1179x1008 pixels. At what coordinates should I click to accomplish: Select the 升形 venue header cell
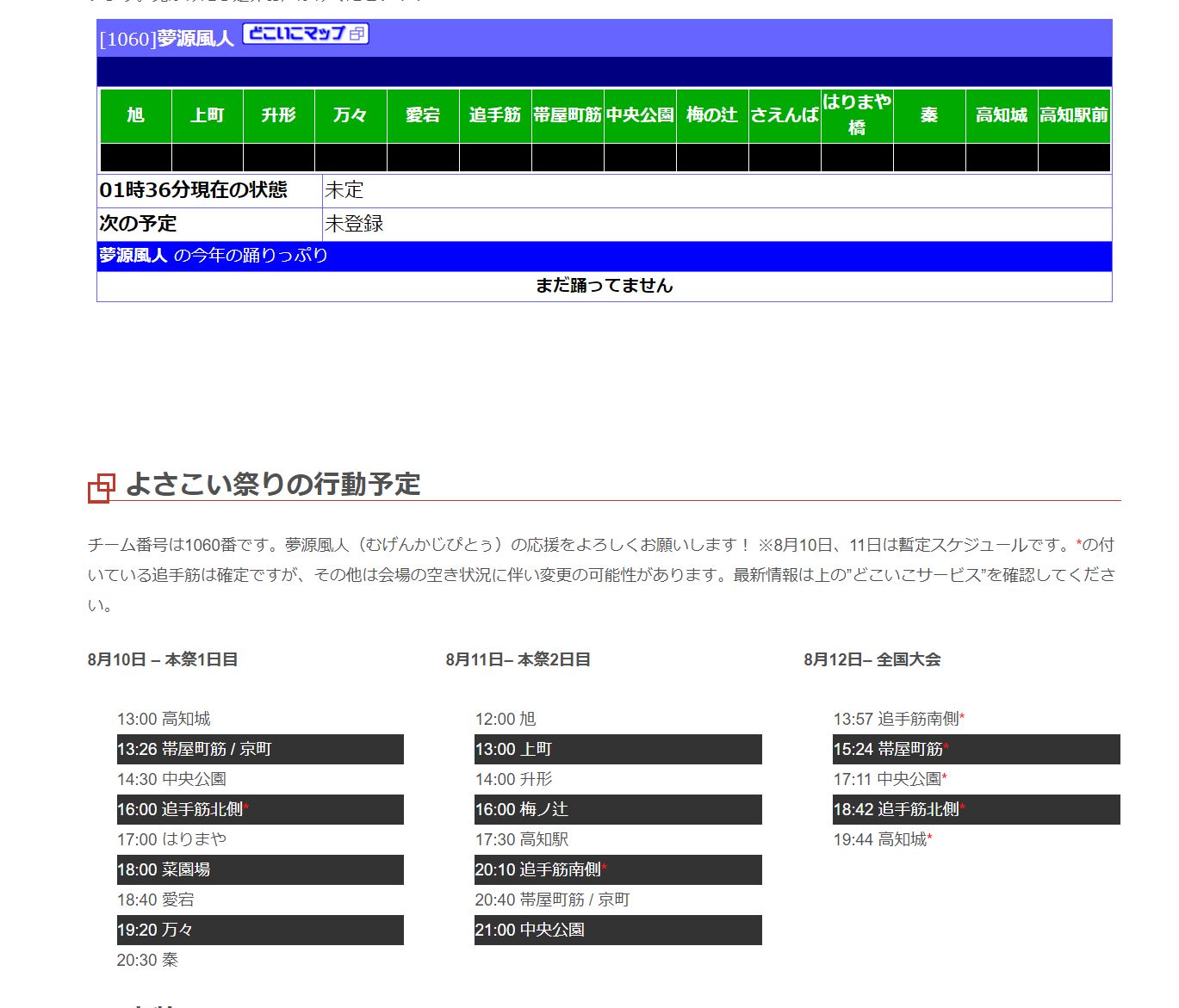[x=279, y=115]
